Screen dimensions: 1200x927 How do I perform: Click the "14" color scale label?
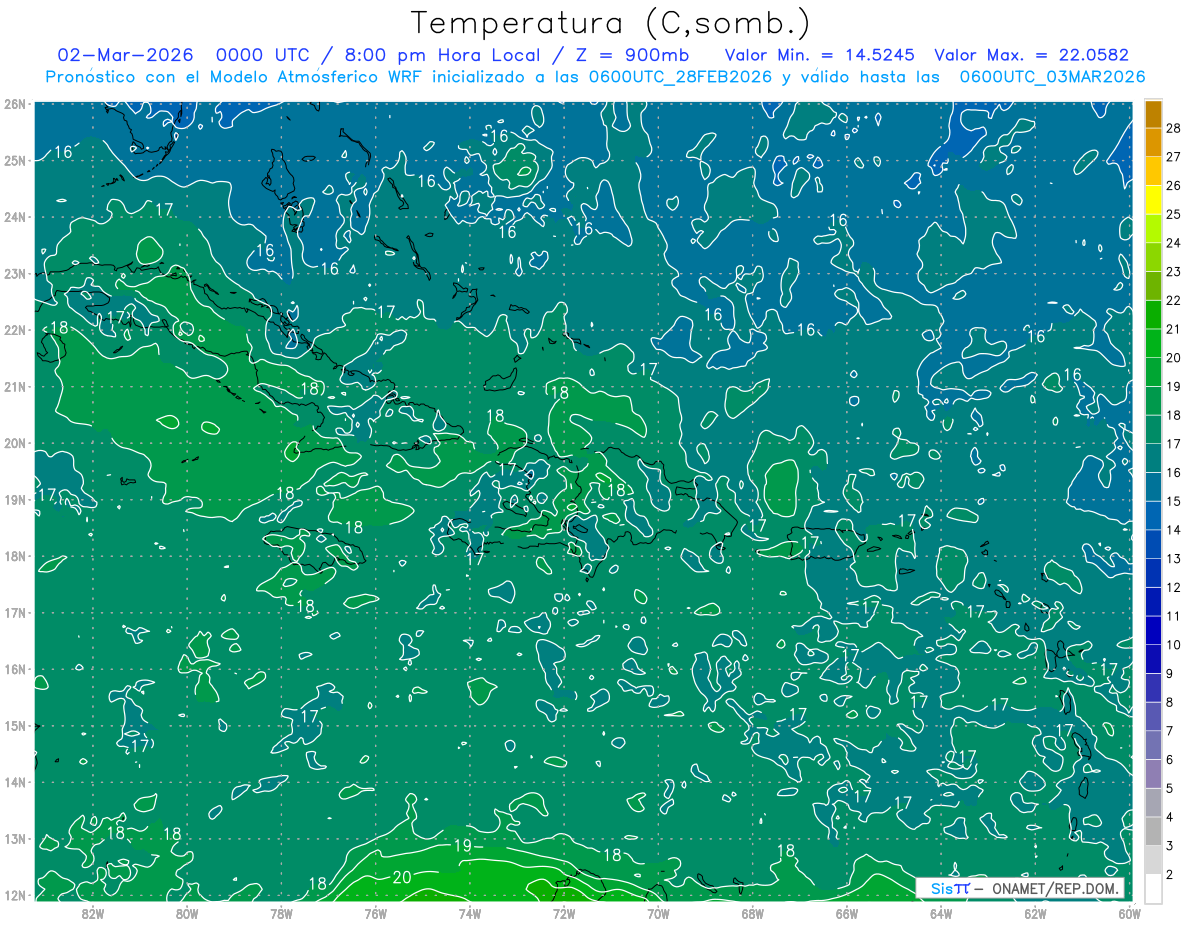coord(1174,530)
